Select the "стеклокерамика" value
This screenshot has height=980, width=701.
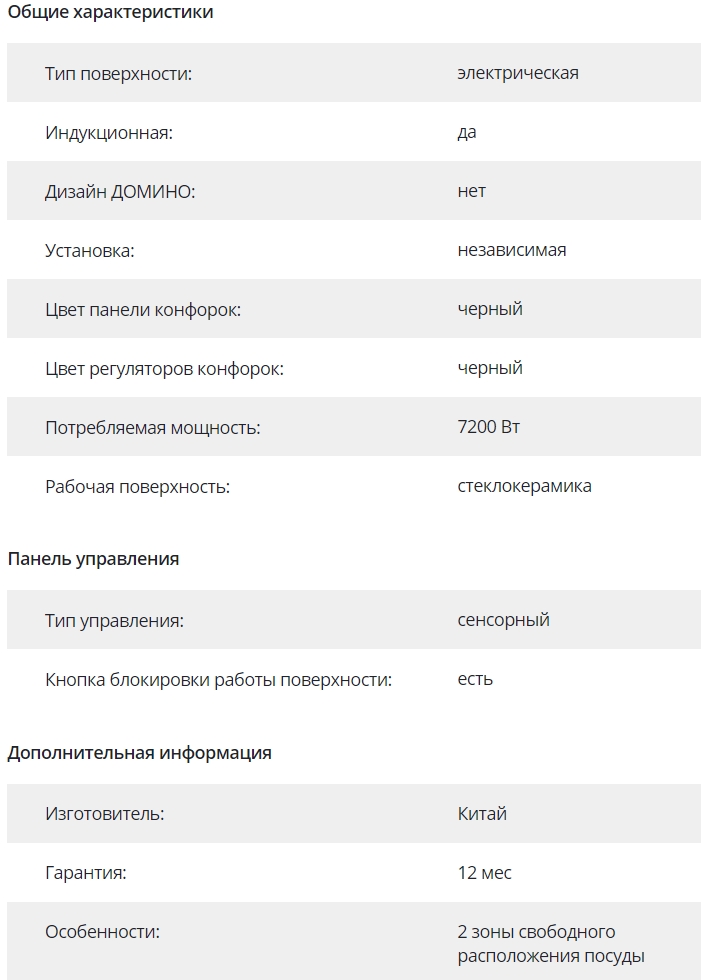click(x=525, y=486)
